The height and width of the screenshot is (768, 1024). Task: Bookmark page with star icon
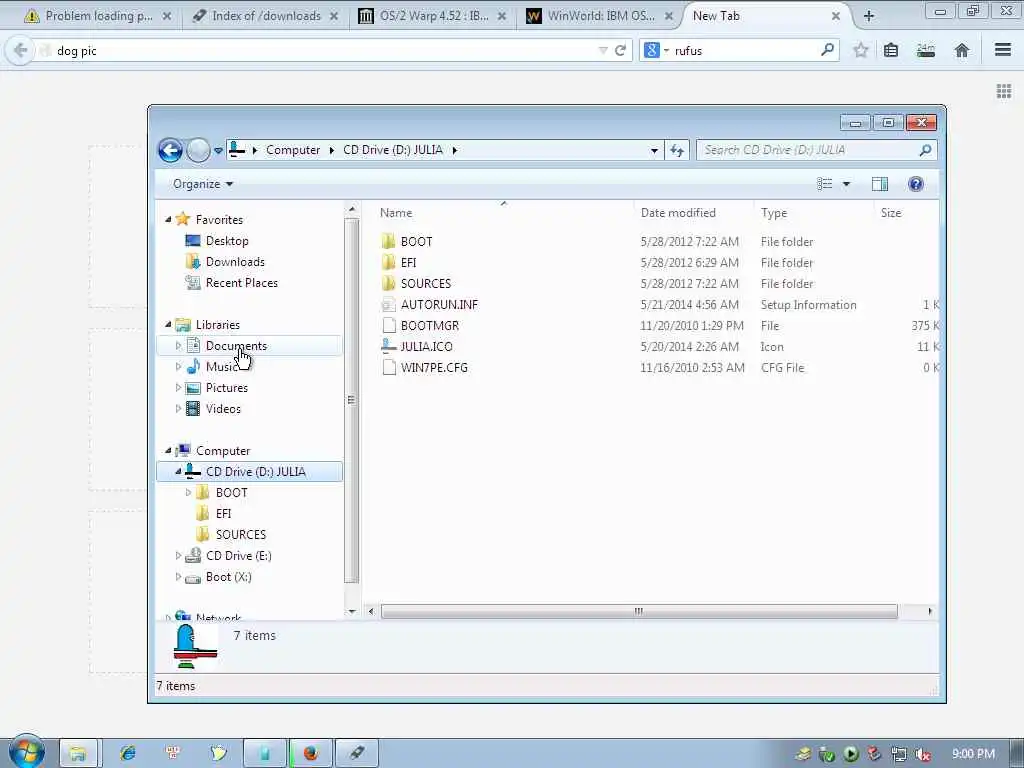point(861,50)
